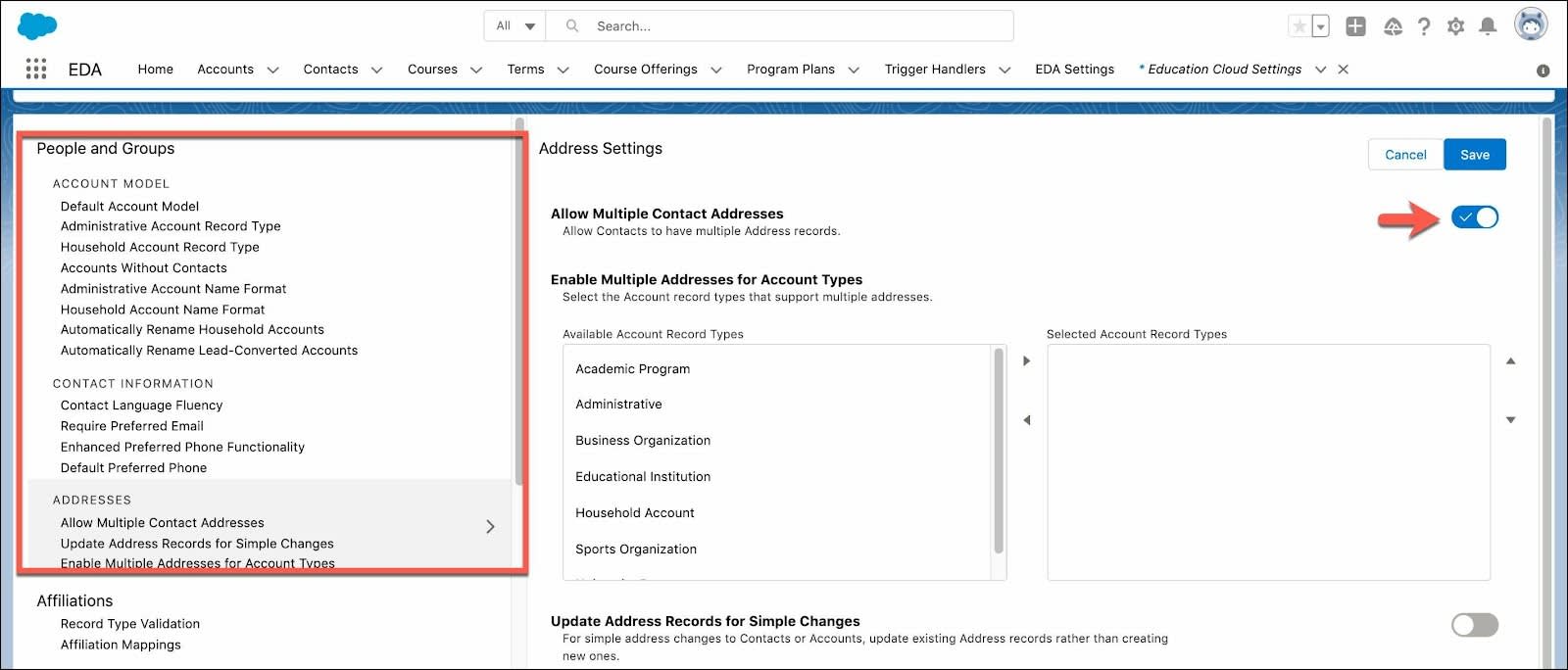Go to the Home tab
Screen dimensions: 1568x670
tap(155, 70)
